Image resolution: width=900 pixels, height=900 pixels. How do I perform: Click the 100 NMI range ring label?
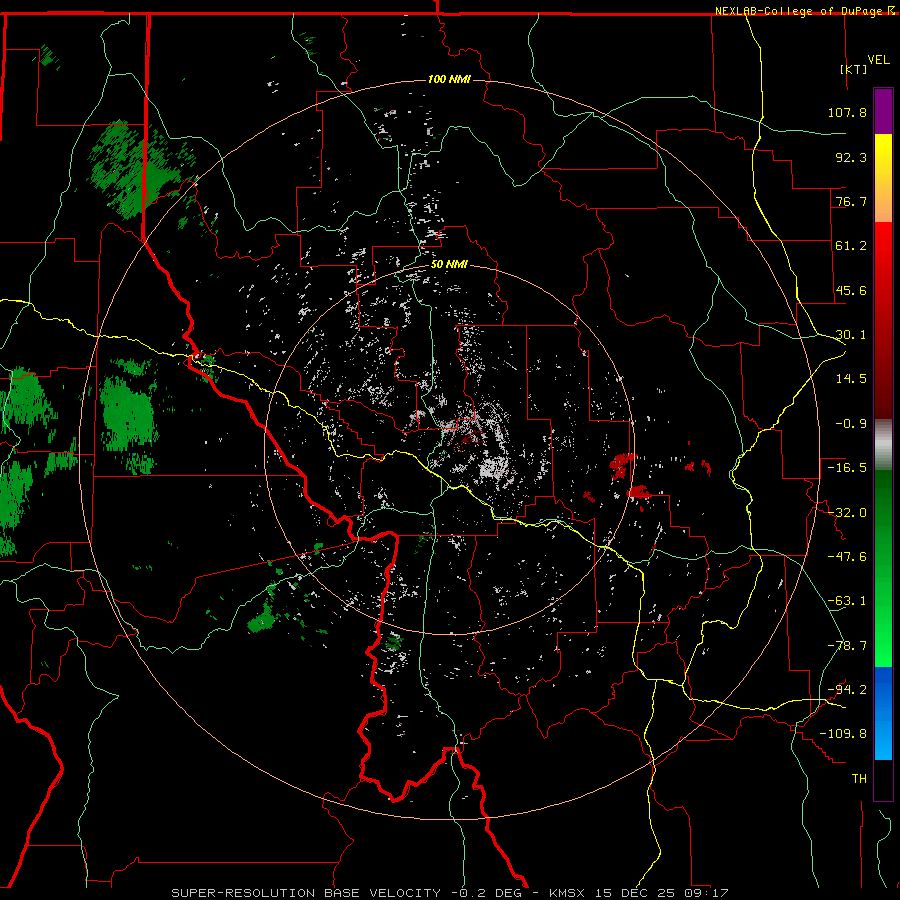(449, 79)
